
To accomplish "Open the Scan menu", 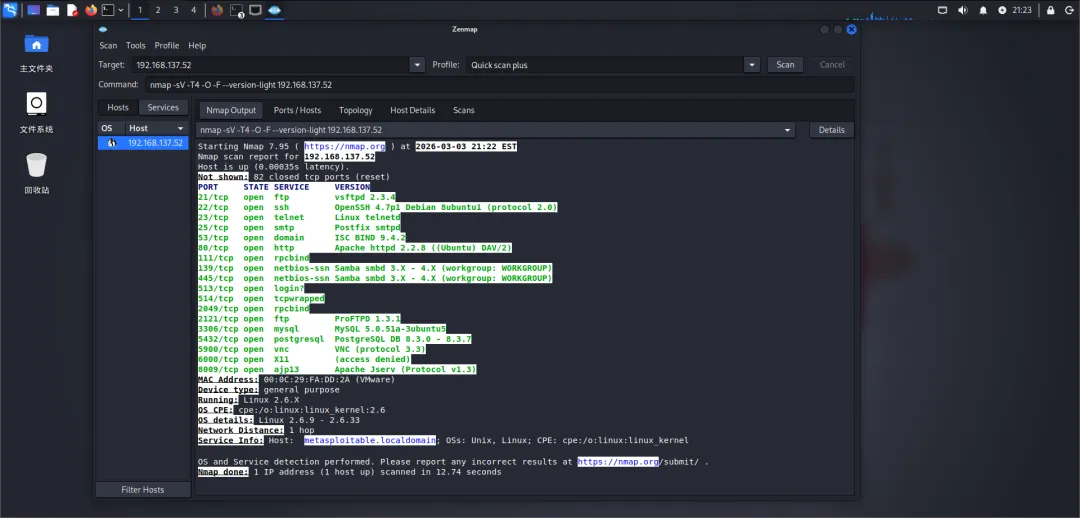I will 108,45.
